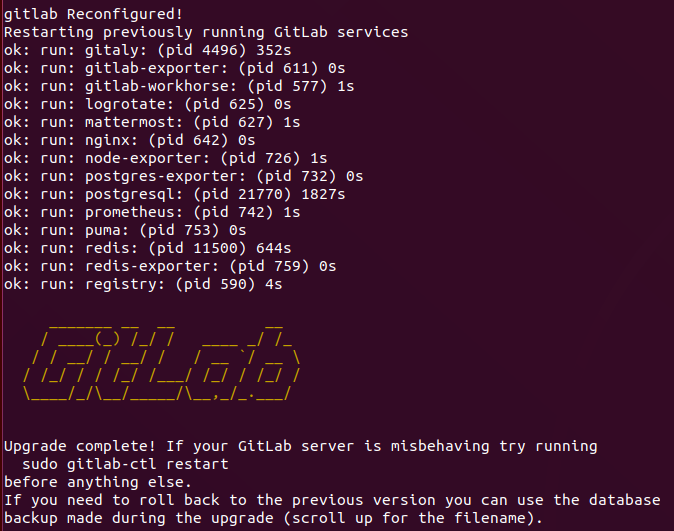The width and height of the screenshot is (674, 531).
Task: Click the postgresql pid 21770 line
Action: click(x=175, y=195)
